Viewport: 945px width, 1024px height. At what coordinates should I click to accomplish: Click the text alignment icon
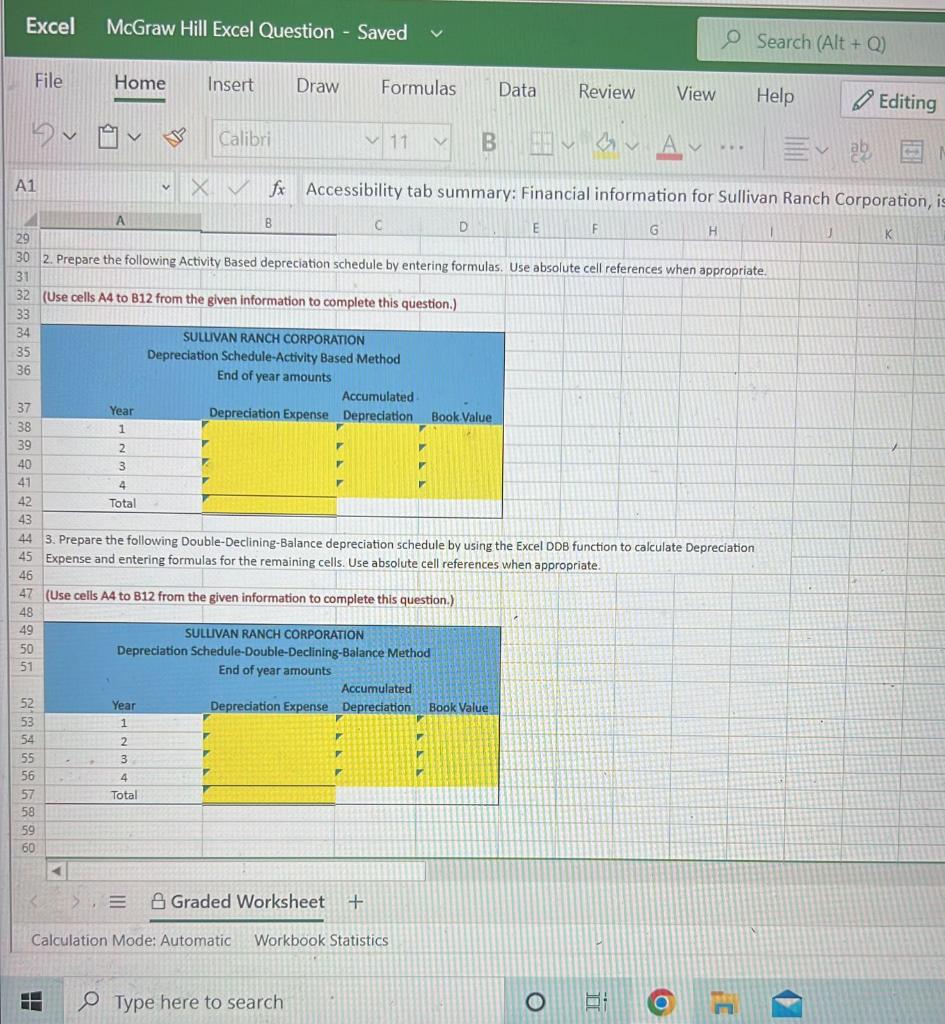coord(795,149)
